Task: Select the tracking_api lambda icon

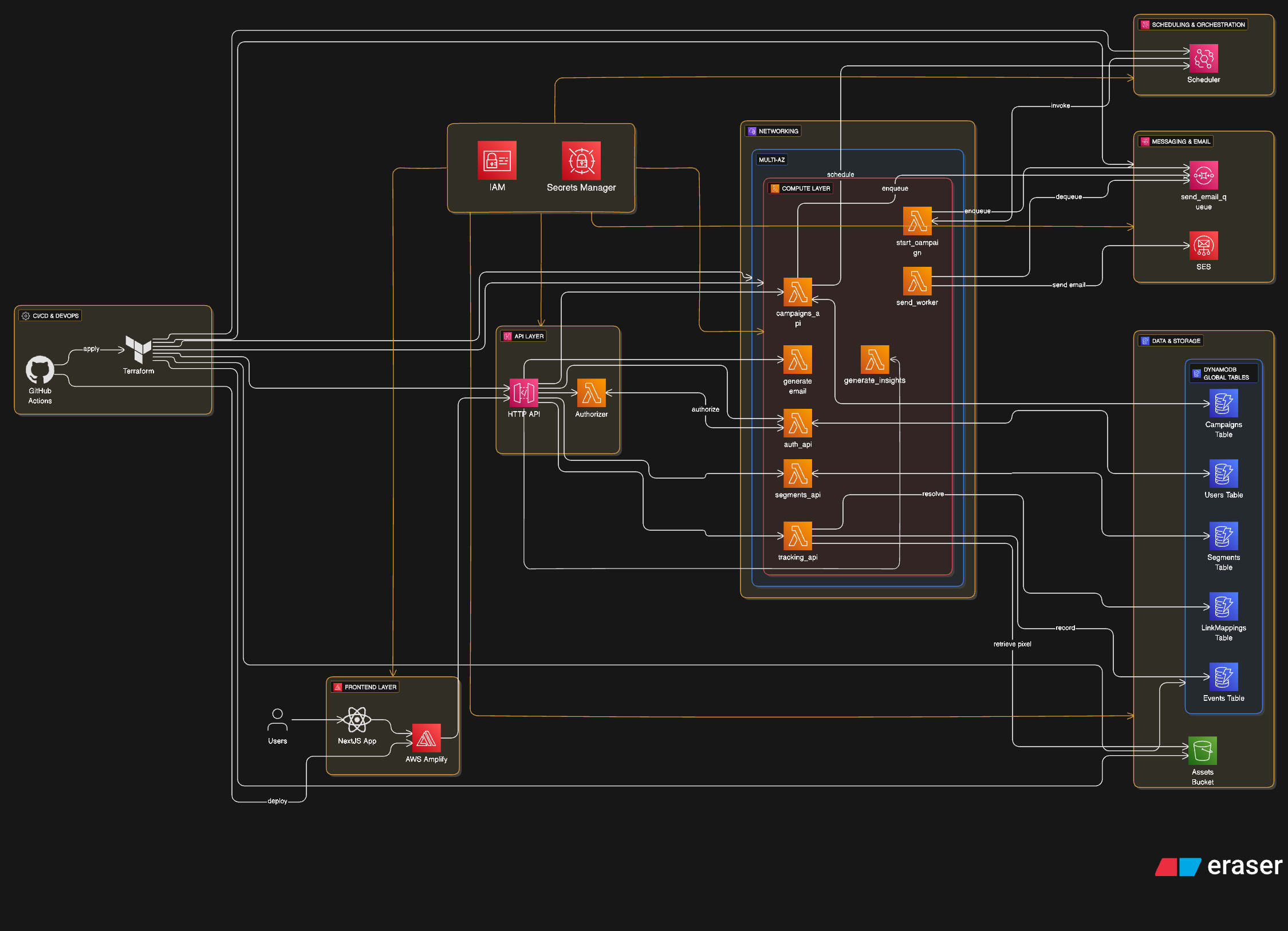Action: (x=797, y=536)
